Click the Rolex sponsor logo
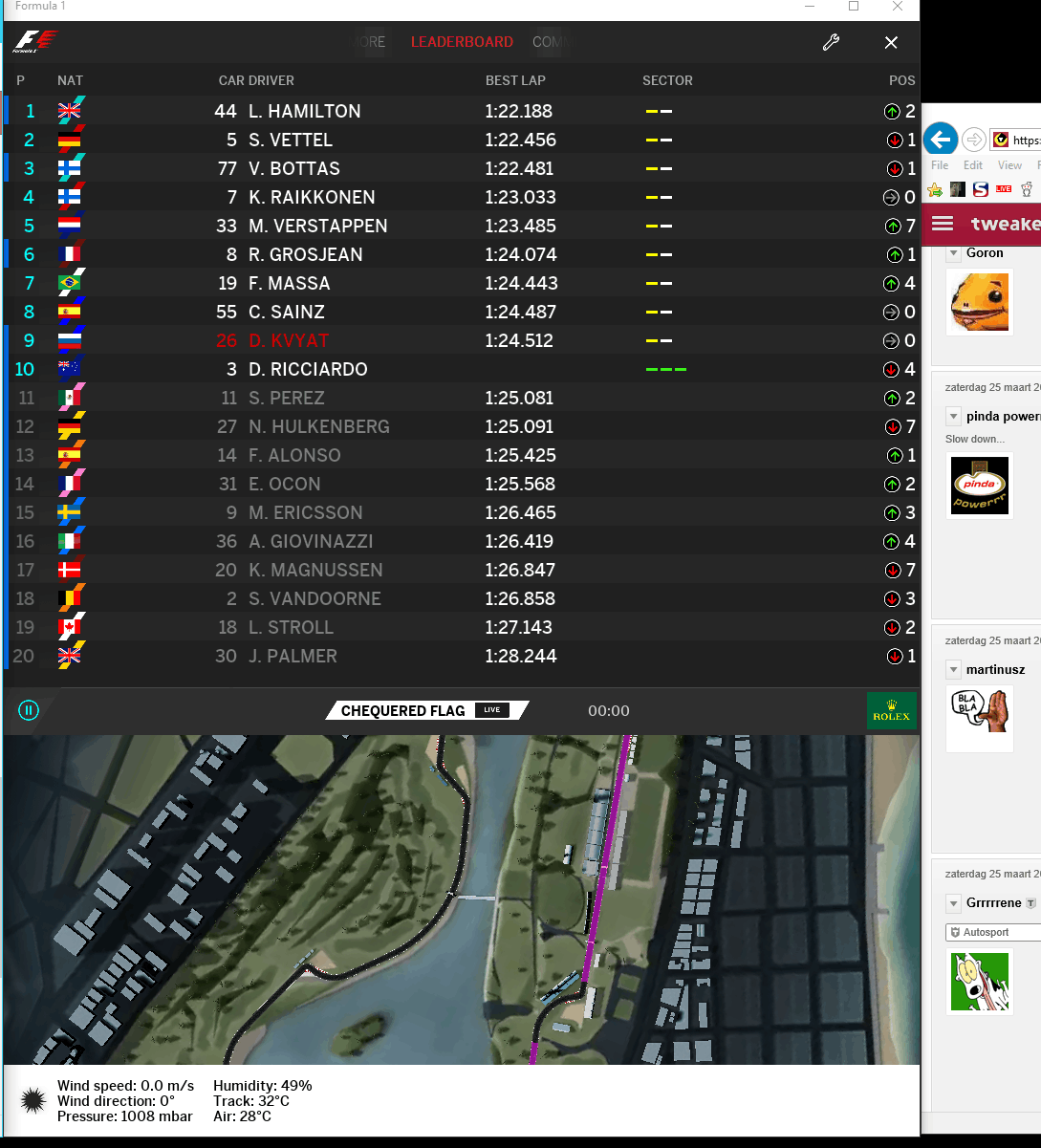The image size is (1041, 1148). point(891,710)
